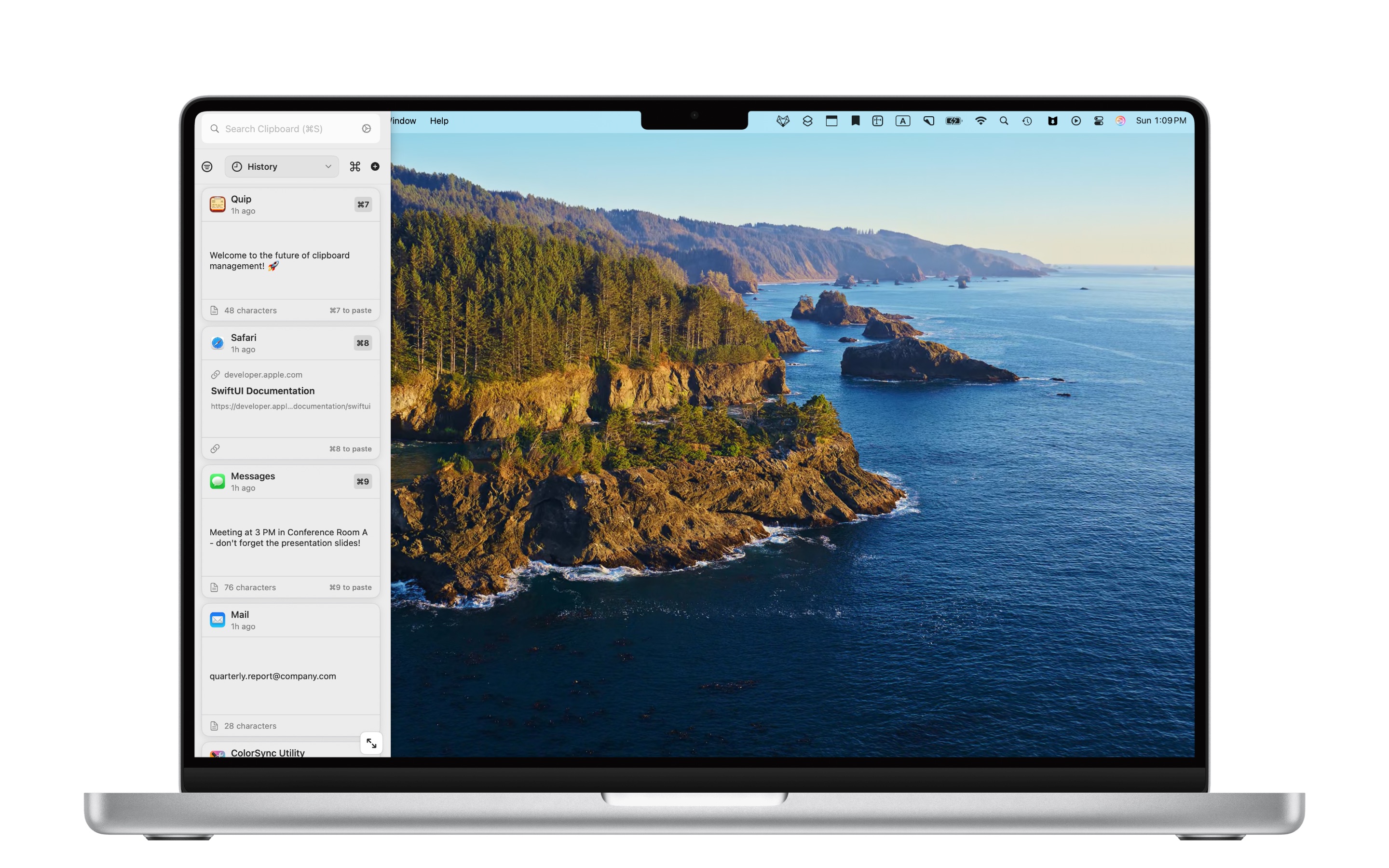
Task: Expand the Mail entry with the diagonal-arrows icon
Action: click(372, 743)
